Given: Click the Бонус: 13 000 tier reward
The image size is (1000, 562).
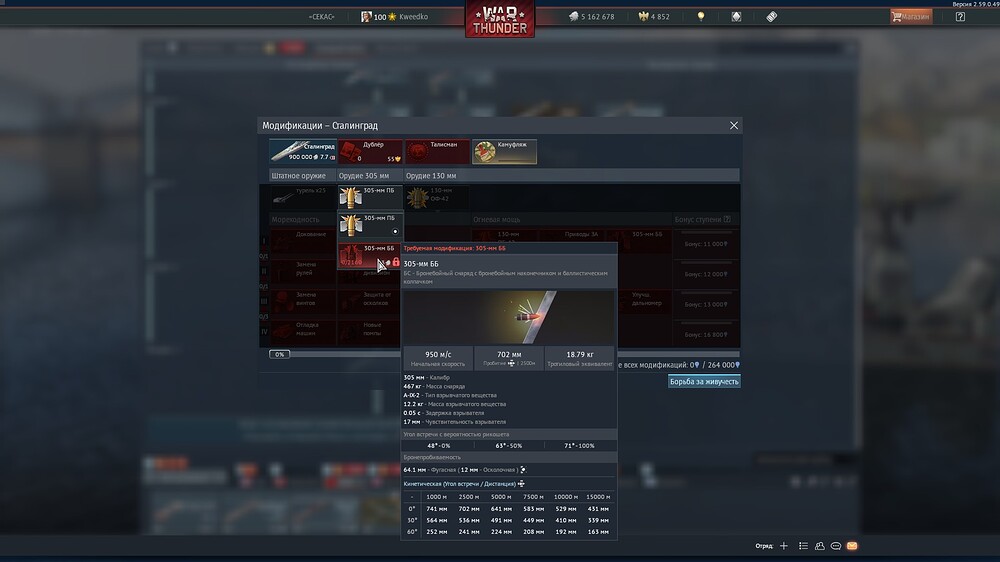Looking at the screenshot, I should 706,304.
